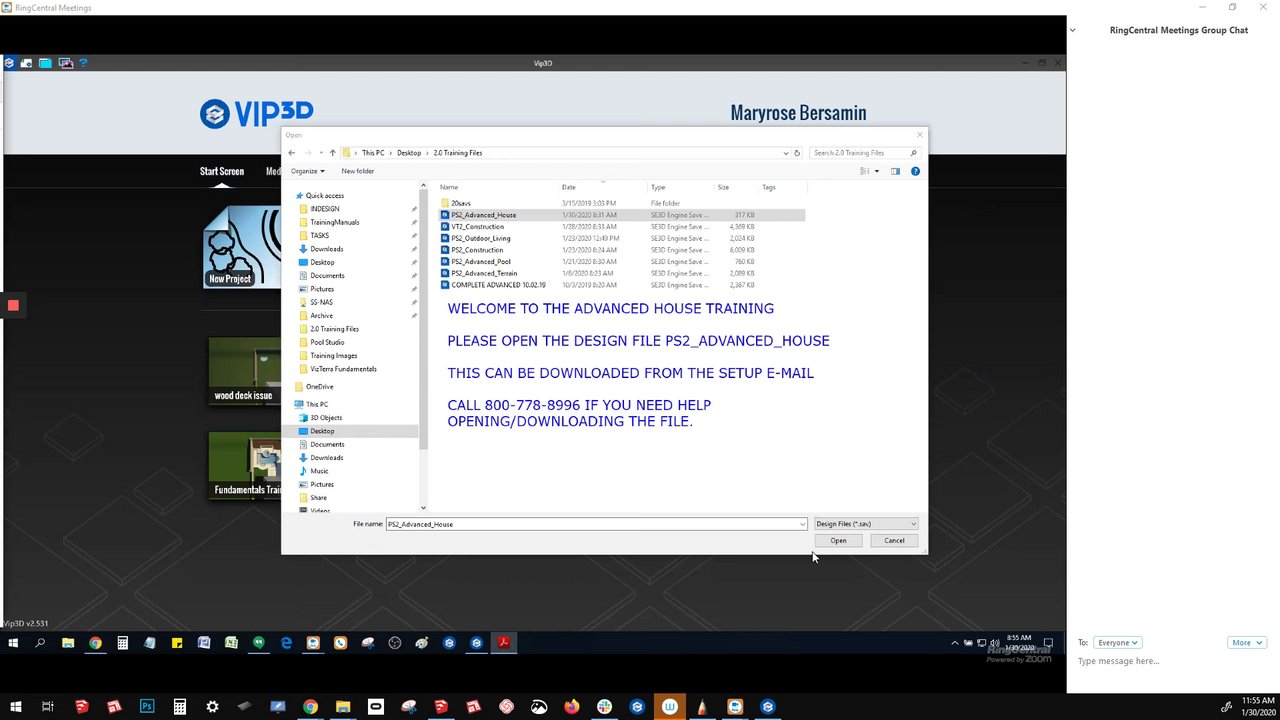Open 'wood deck issue' project thumbnail
Screen dimensions: 1280x720
[x=244, y=371]
